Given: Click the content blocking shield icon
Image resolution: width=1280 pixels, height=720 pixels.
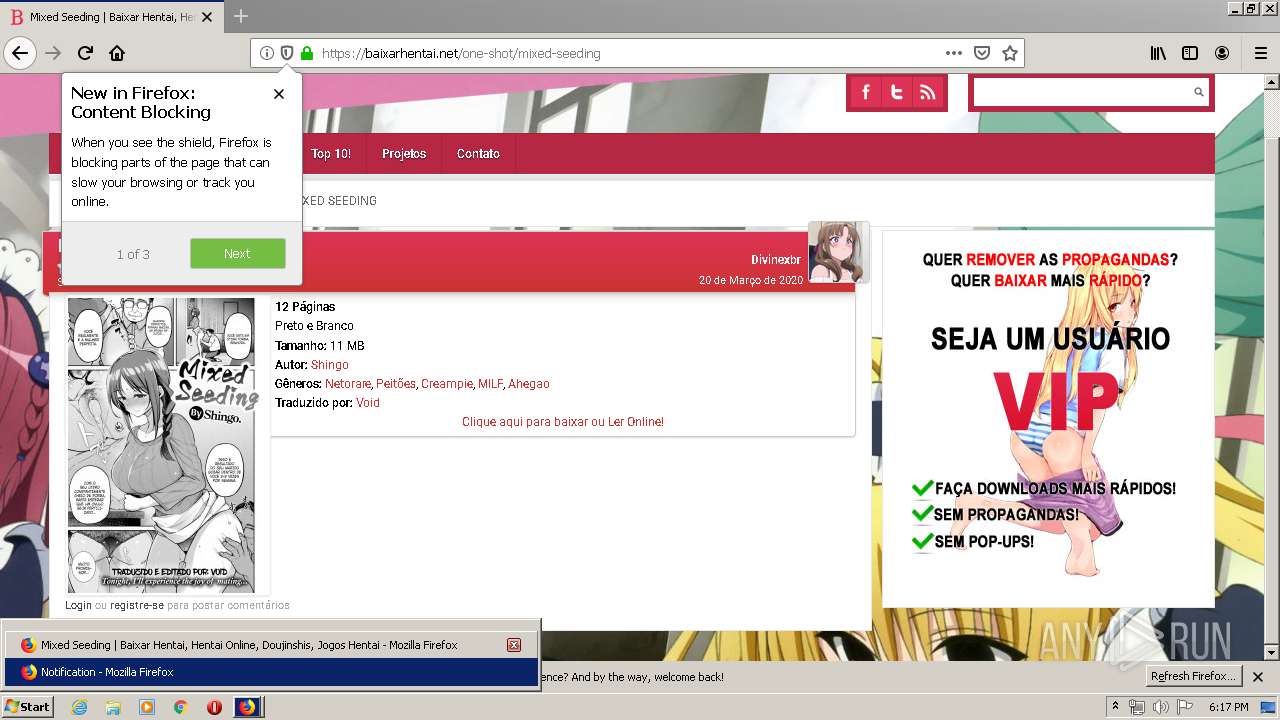Looking at the screenshot, I should tap(287, 53).
